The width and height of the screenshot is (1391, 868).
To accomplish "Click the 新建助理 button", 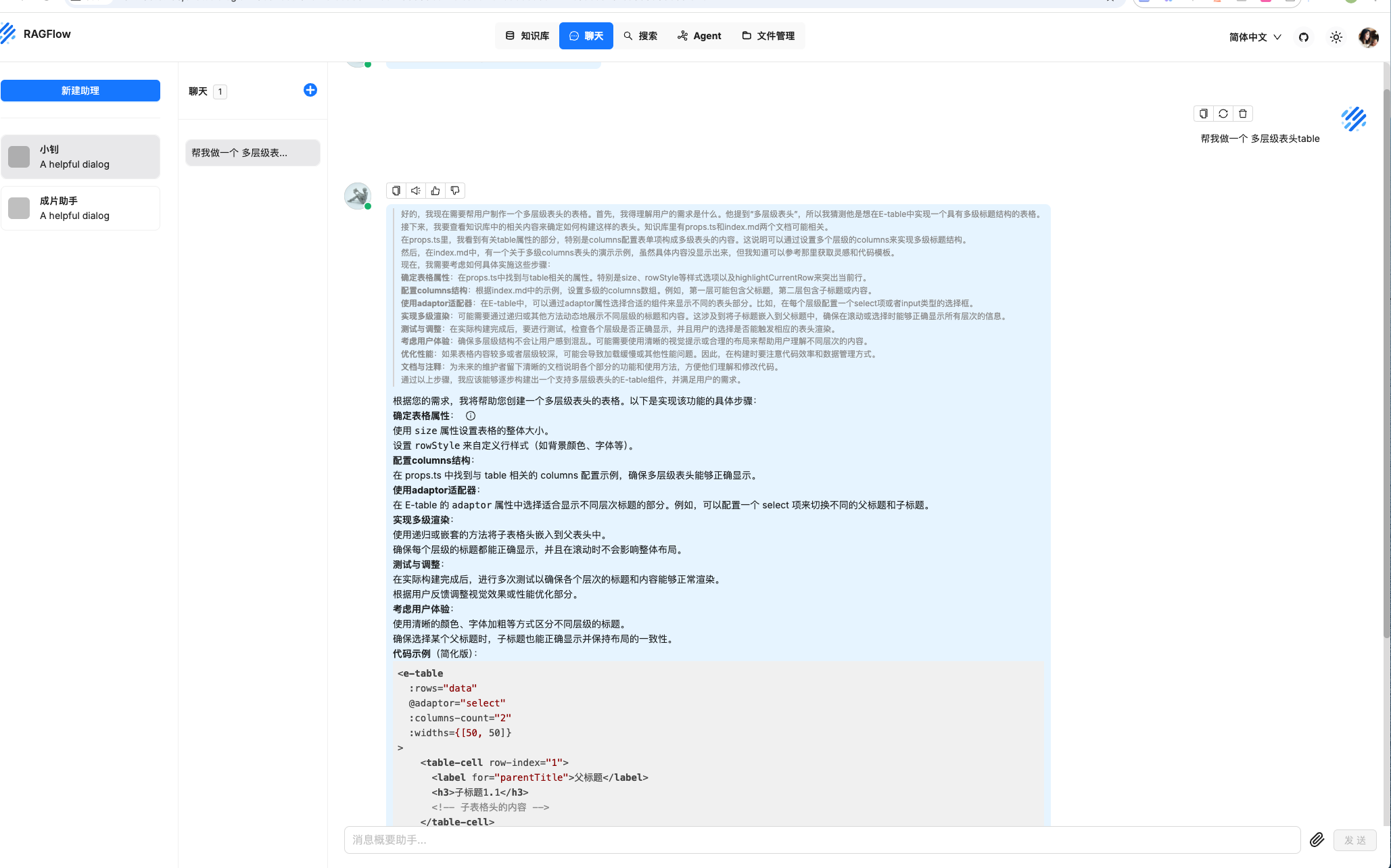I will (80, 91).
